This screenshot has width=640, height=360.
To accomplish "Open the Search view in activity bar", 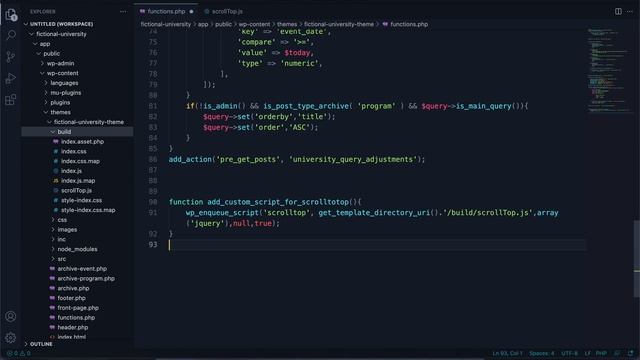I will [11, 35].
